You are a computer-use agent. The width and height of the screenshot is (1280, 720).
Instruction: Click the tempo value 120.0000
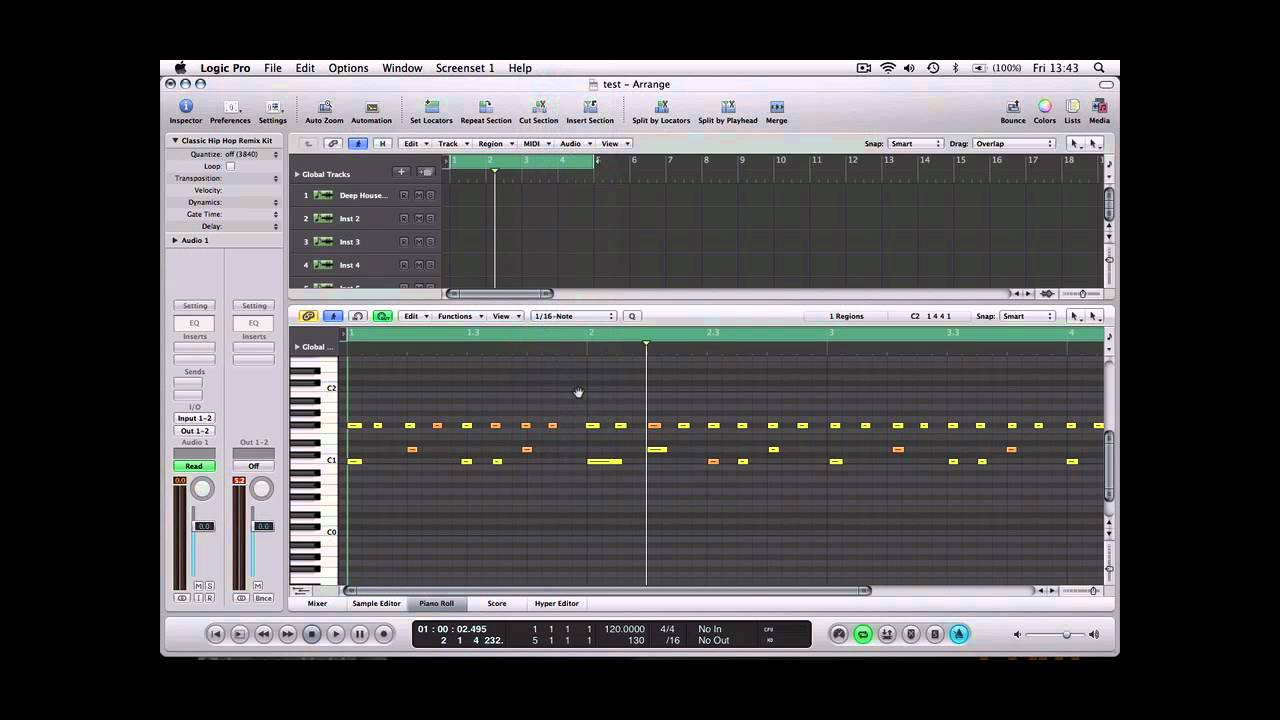624,629
